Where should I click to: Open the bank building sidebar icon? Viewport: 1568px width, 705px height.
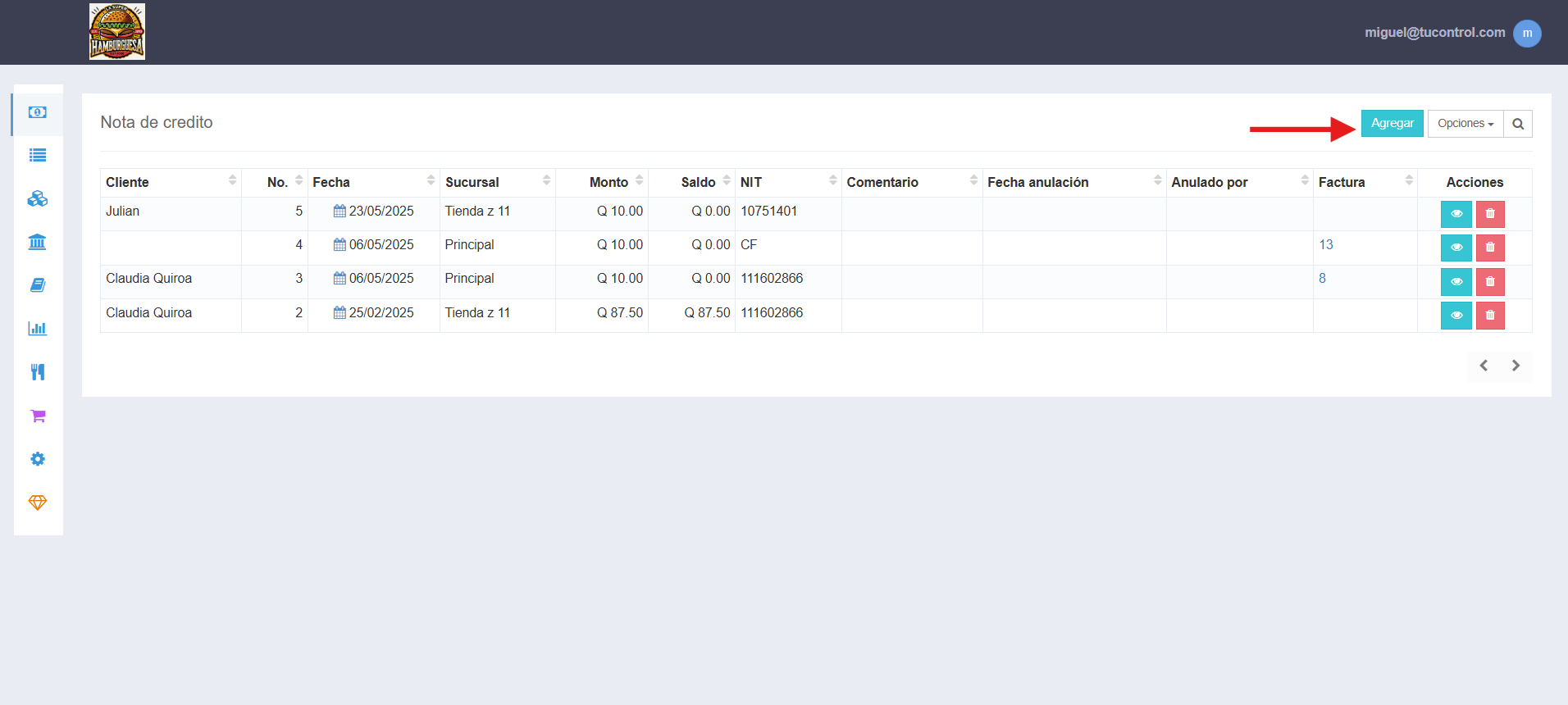click(x=38, y=242)
